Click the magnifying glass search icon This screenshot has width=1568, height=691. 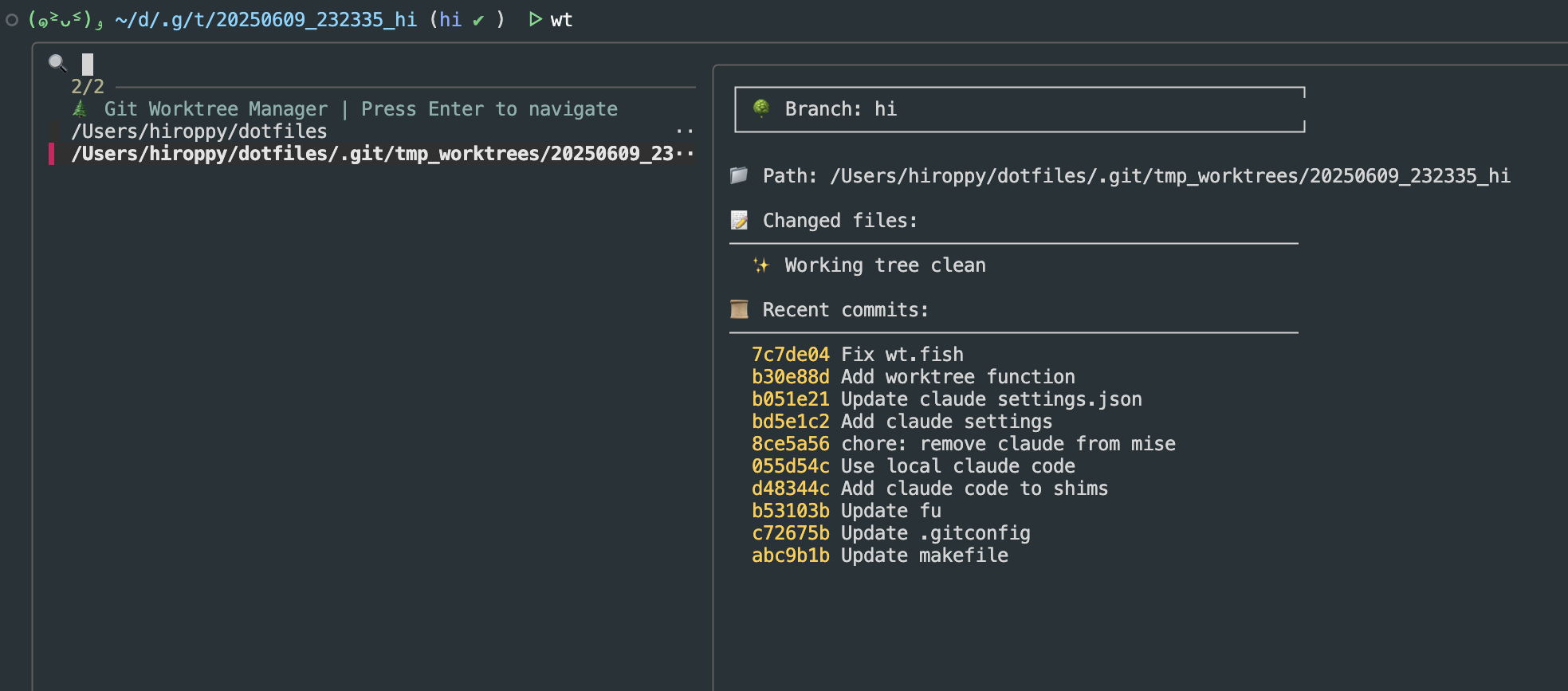(x=57, y=63)
